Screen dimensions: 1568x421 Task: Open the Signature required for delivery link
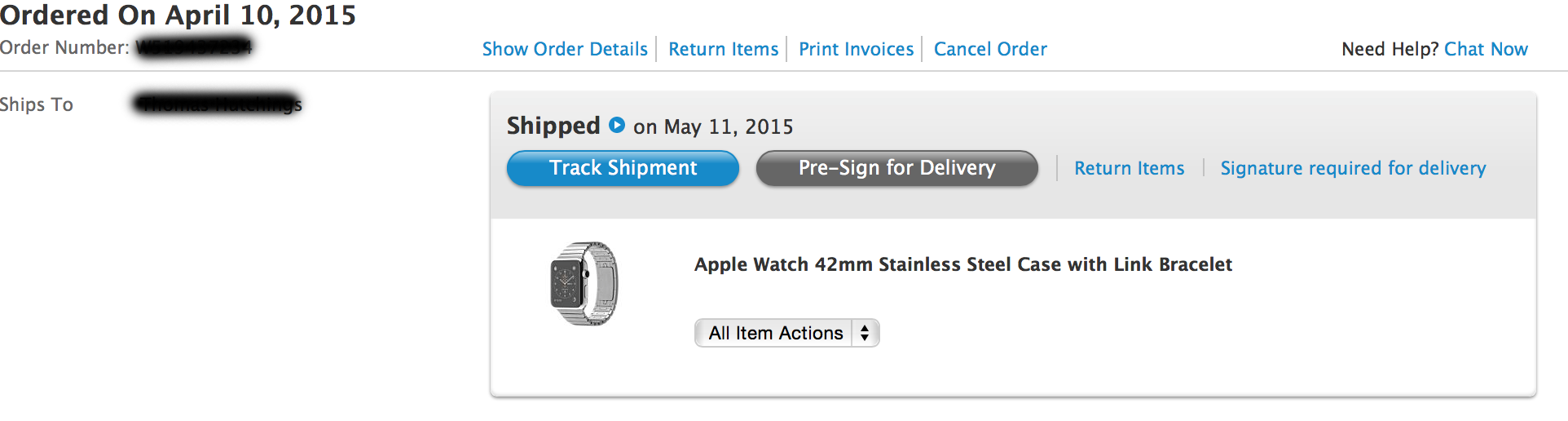click(1353, 168)
